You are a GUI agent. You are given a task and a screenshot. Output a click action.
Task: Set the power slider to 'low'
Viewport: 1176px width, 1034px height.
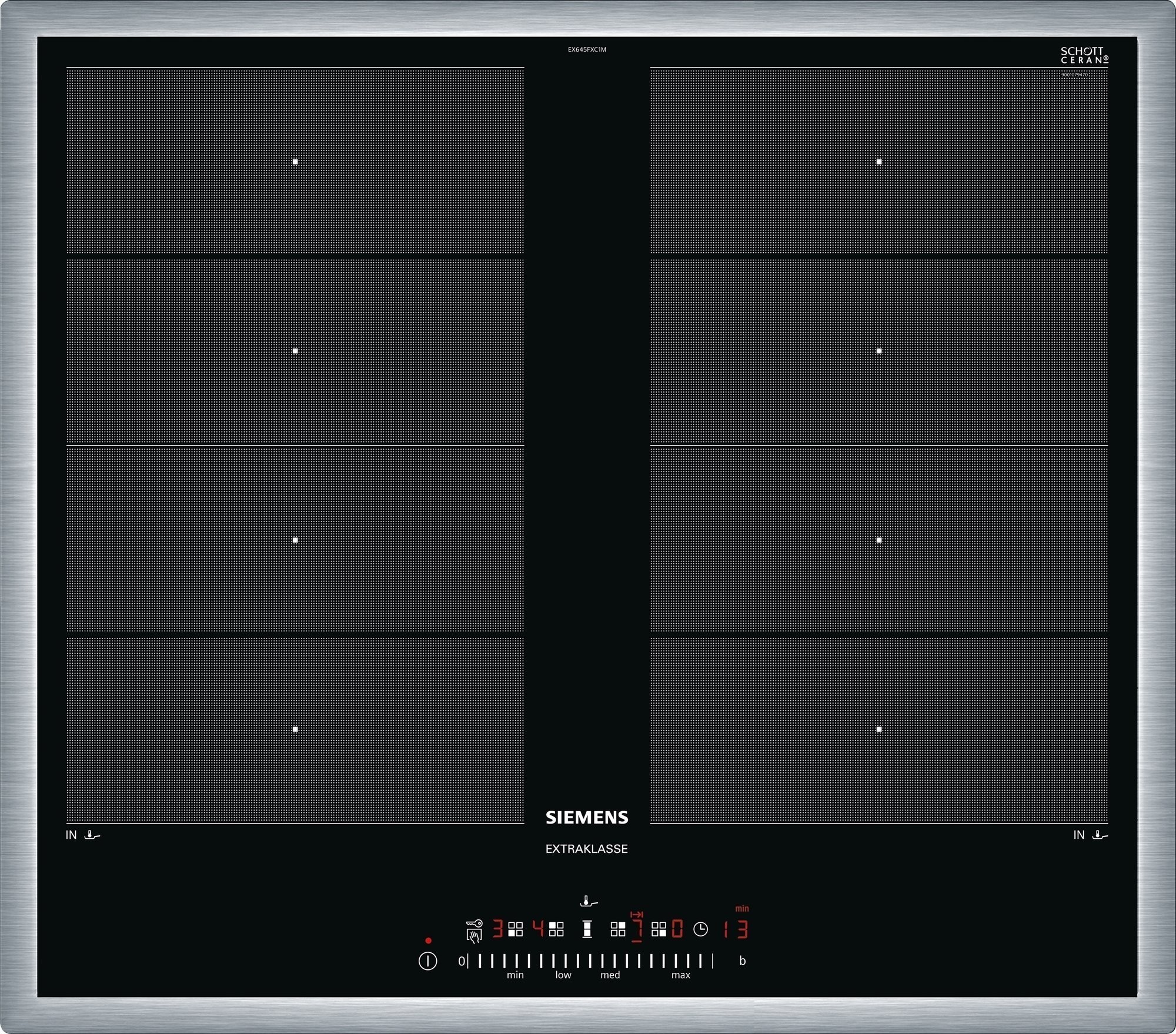pyautogui.click(x=563, y=975)
